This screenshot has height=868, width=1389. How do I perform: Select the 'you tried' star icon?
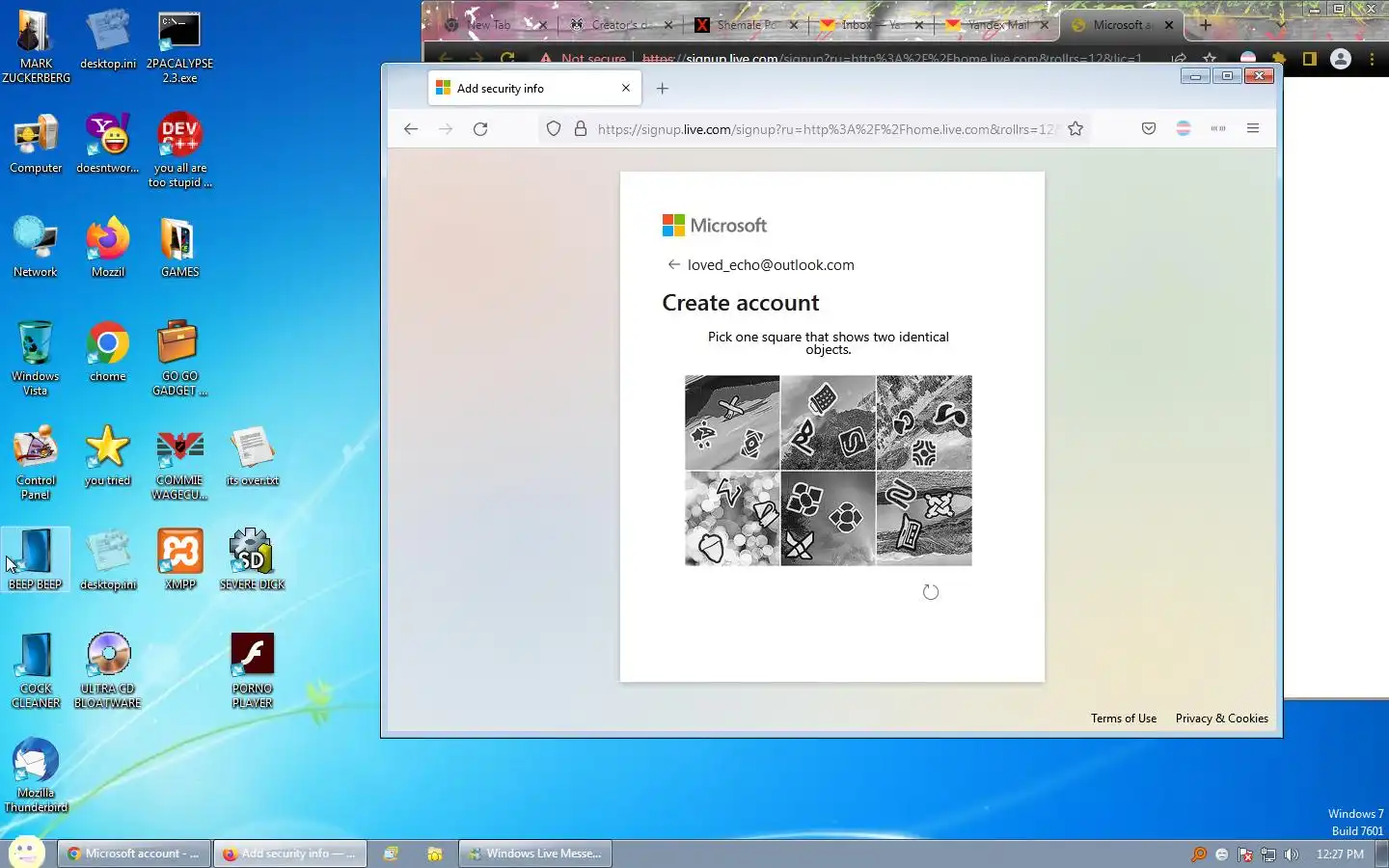[107, 456]
